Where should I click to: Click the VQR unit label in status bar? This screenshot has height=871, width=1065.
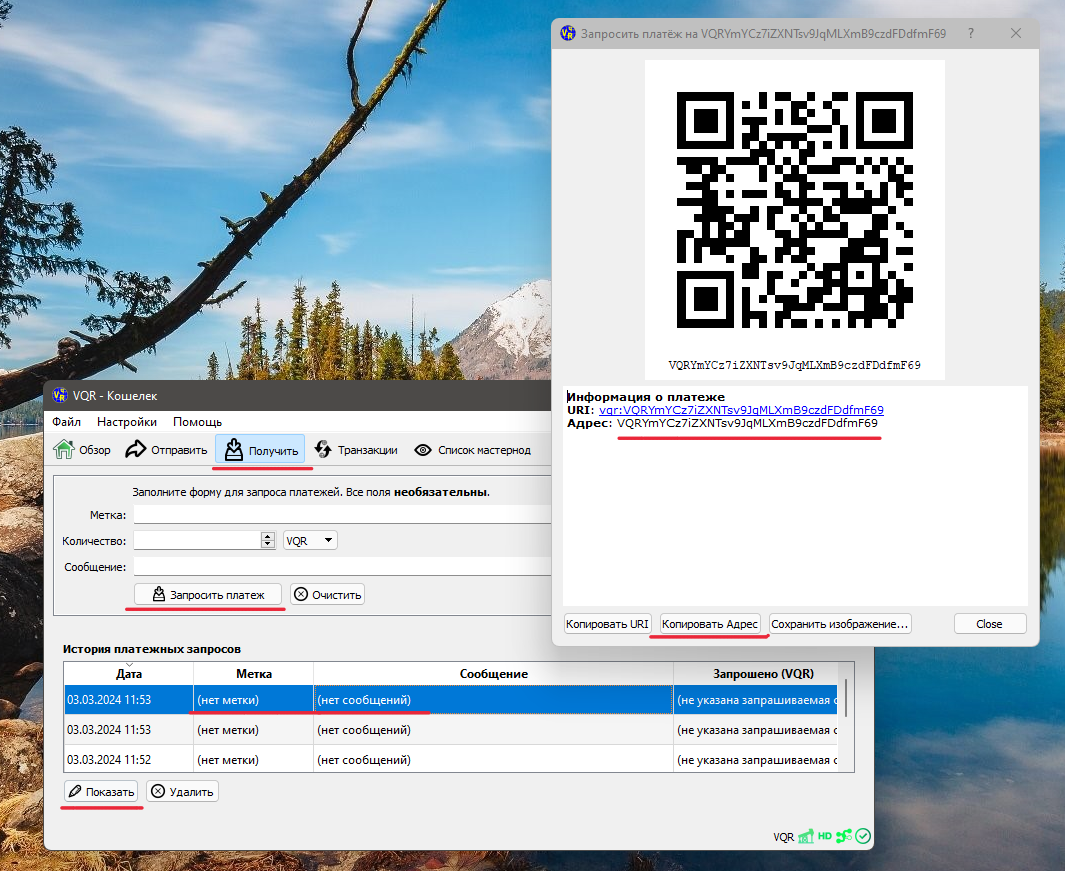(x=783, y=837)
